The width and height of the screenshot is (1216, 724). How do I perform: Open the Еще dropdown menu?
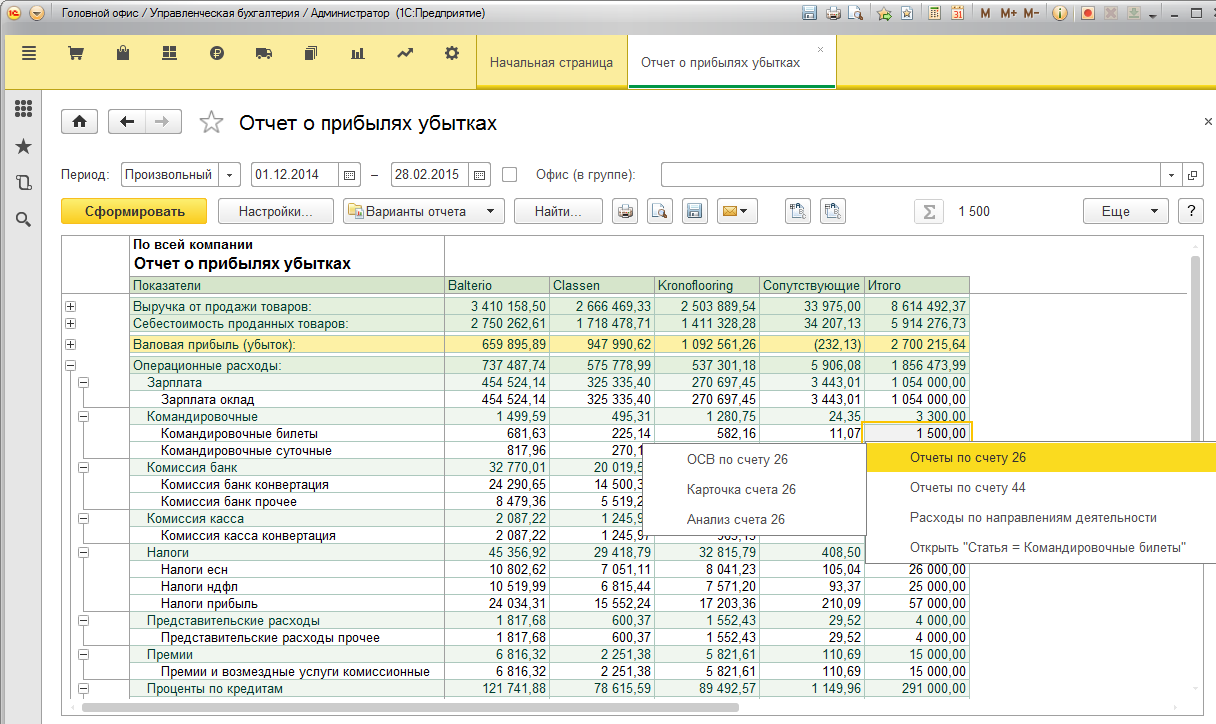pos(1125,211)
